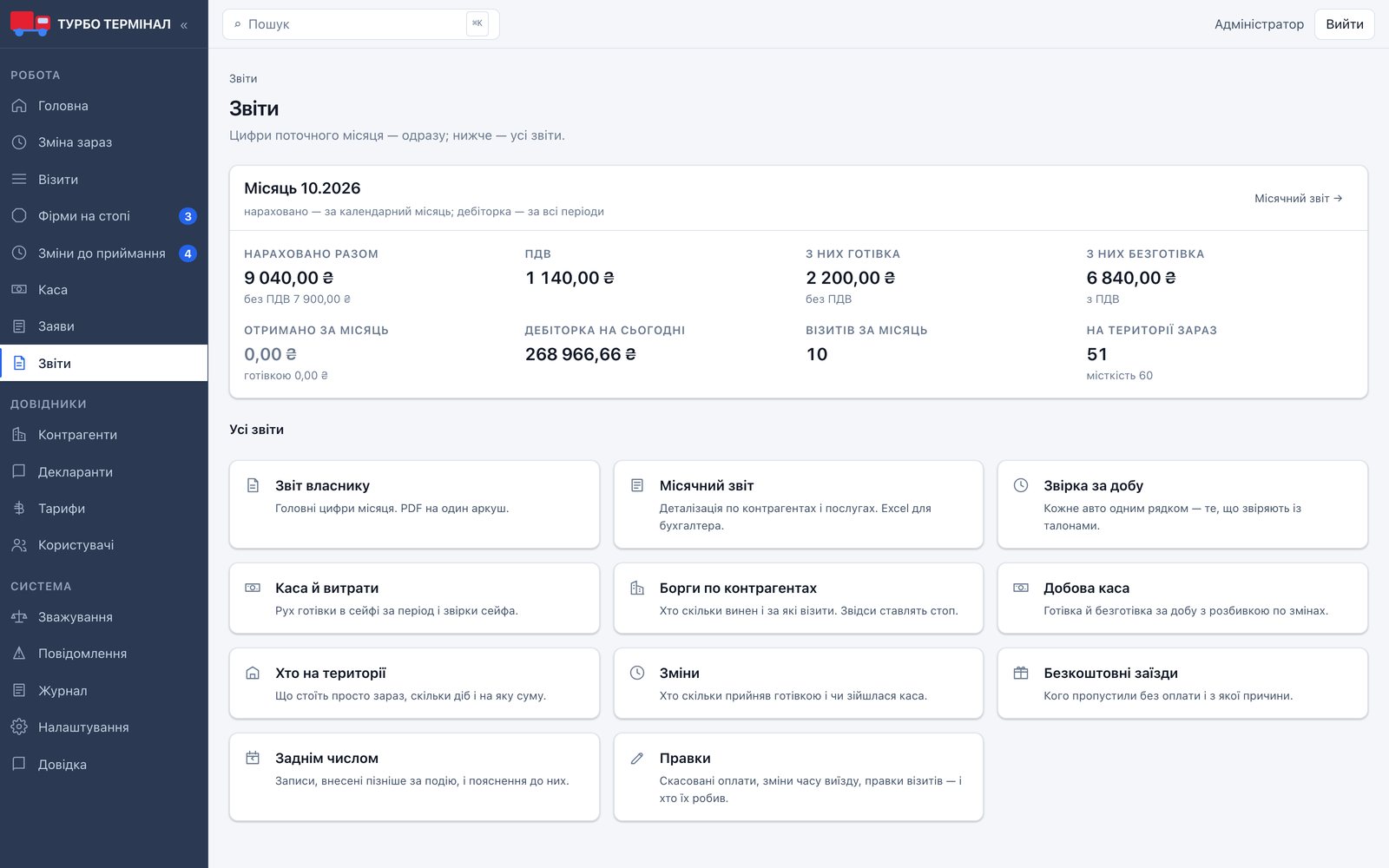Open Головна home icon in sidebar
The height and width of the screenshot is (868, 1389).
point(19,106)
